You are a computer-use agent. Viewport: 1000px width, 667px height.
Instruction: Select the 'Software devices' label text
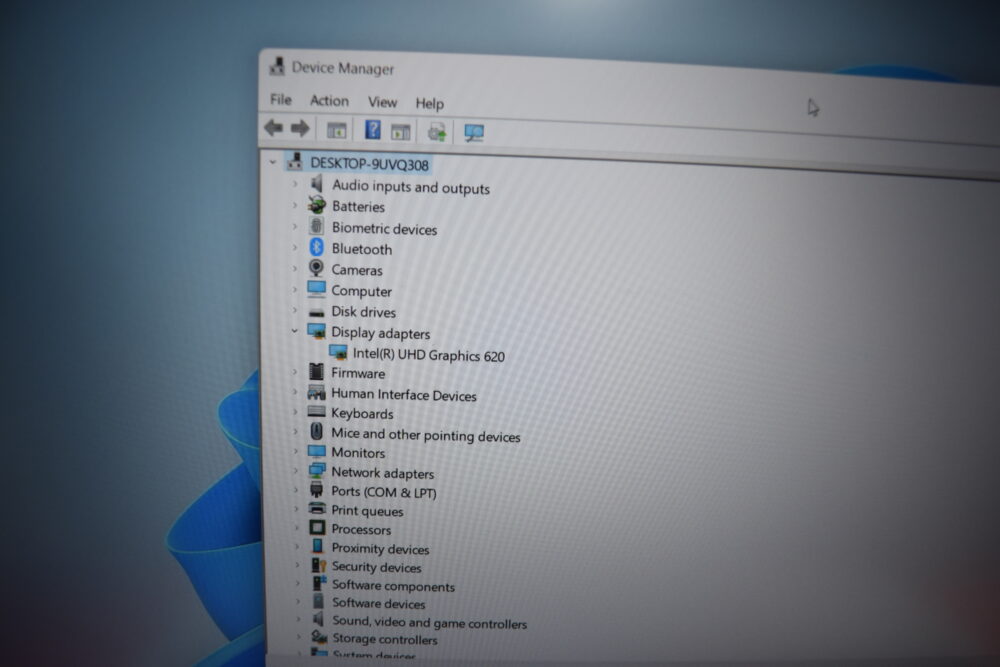tap(378, 603)
